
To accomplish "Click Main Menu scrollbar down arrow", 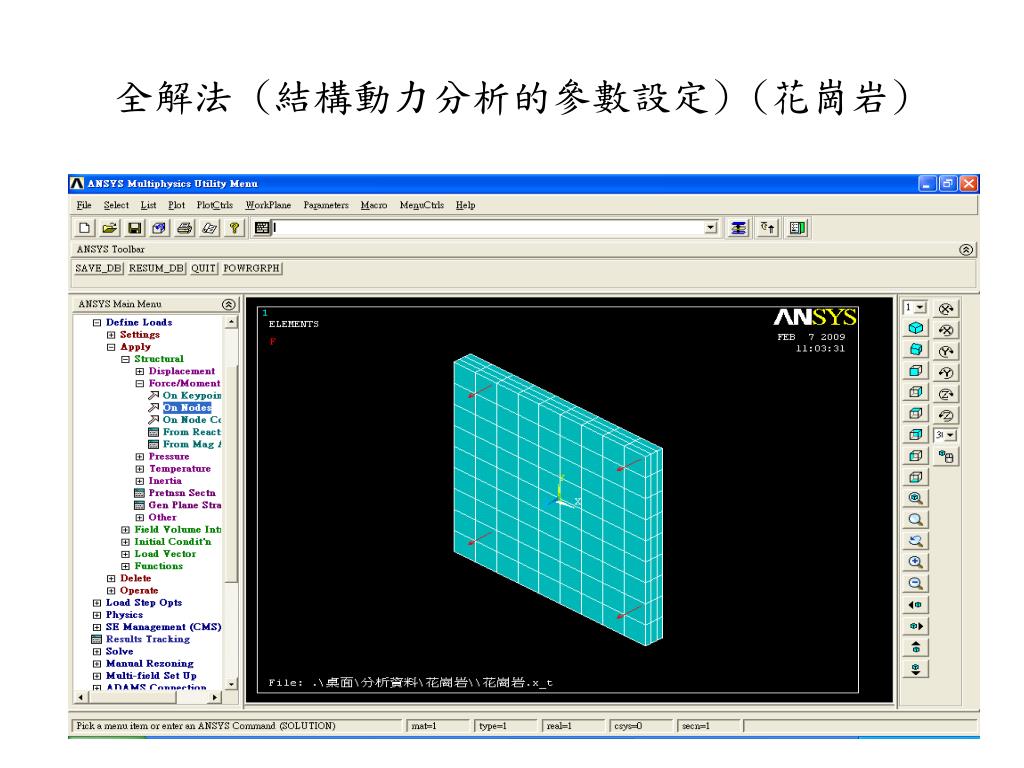I will [x=231, y=684].
